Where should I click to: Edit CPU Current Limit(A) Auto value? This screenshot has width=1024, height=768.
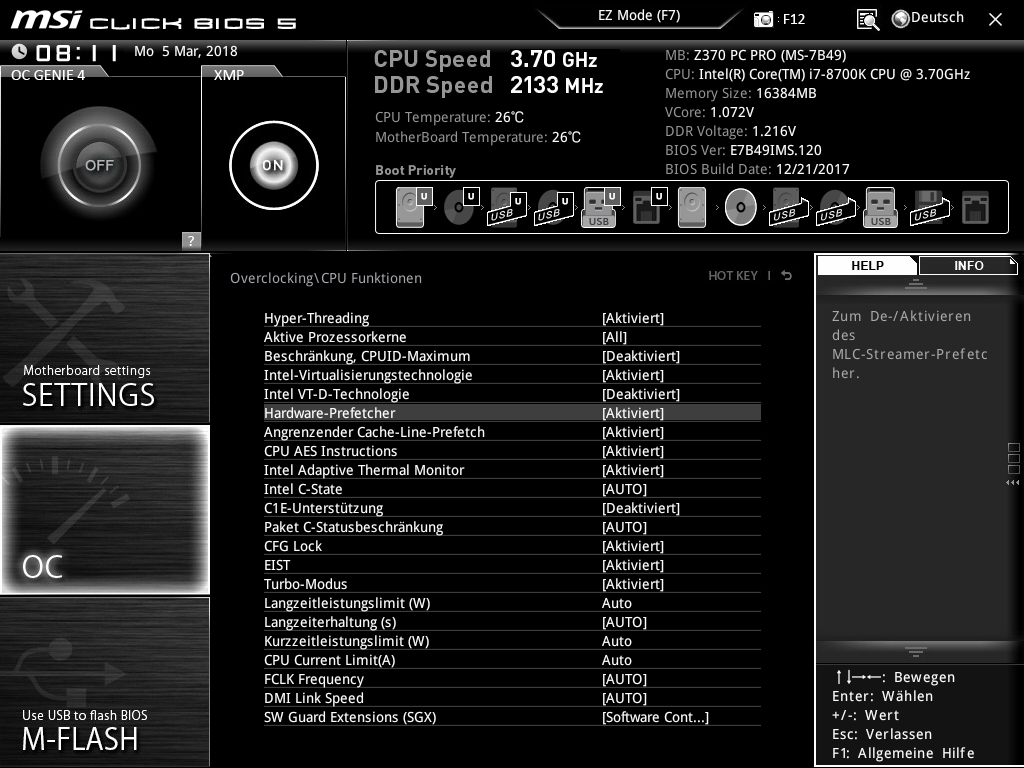pyautogui.click(x=616, y=660)
